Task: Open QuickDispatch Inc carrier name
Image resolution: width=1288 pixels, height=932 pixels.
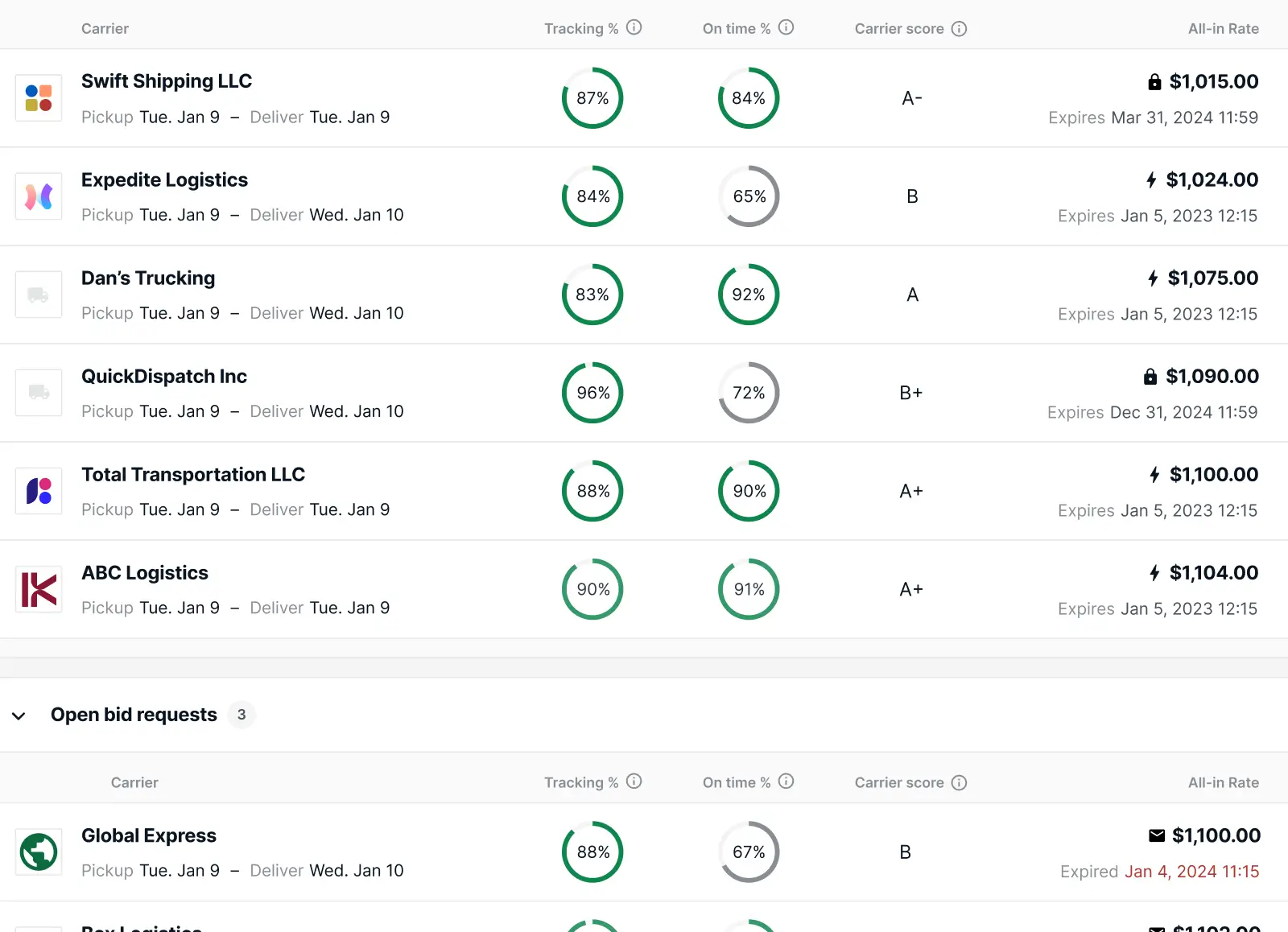Action: coord(164,376)
